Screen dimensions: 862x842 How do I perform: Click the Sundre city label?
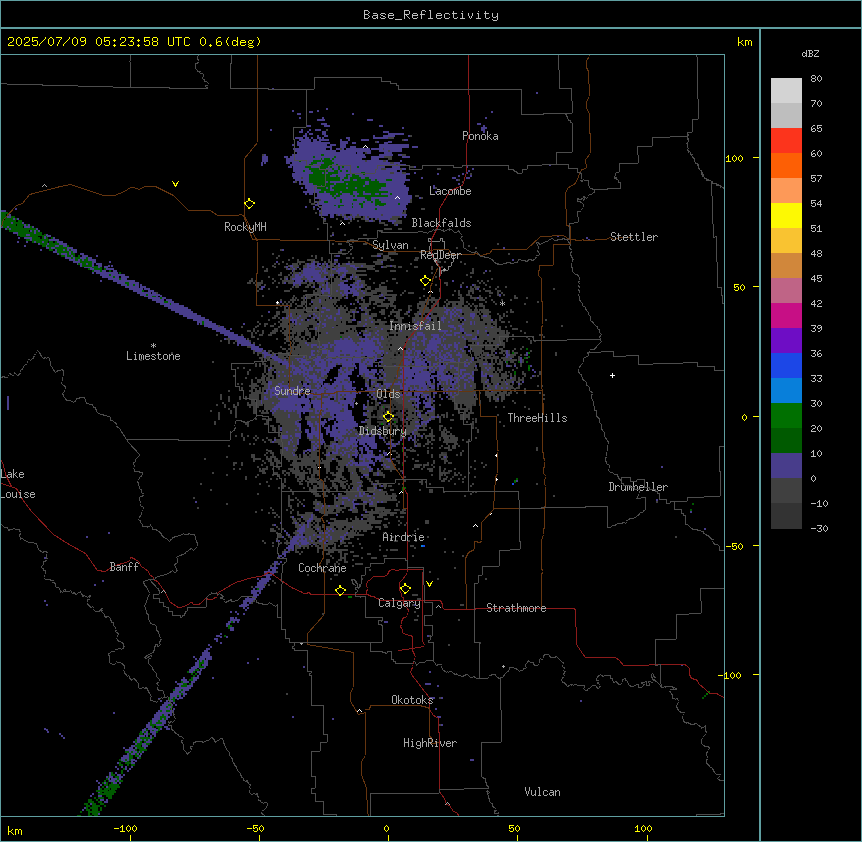coord(292,391)
